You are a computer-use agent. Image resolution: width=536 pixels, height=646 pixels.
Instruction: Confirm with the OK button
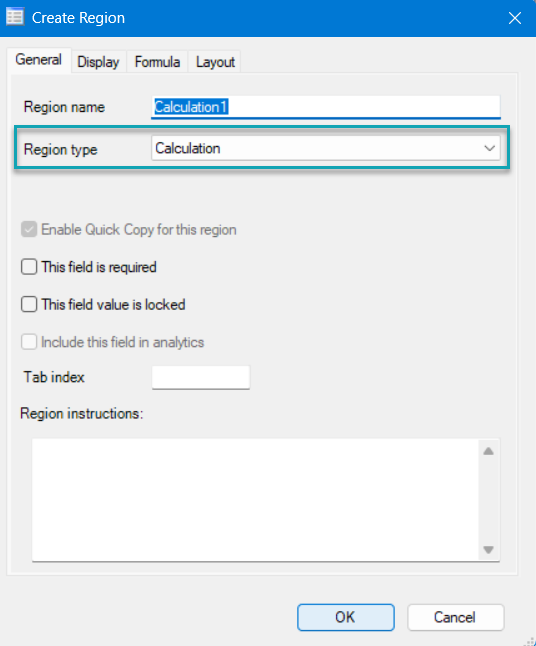[x=346, y=617]
